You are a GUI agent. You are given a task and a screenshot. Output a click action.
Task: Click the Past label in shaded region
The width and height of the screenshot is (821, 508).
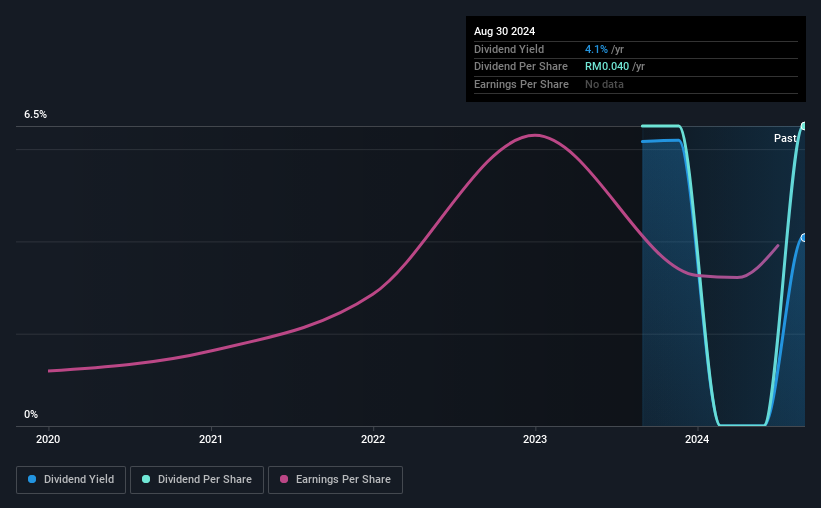785,138
